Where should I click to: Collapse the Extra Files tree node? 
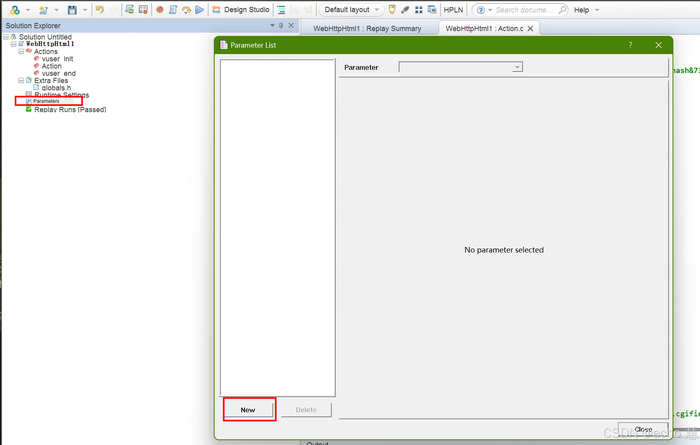tap(20, 80)
